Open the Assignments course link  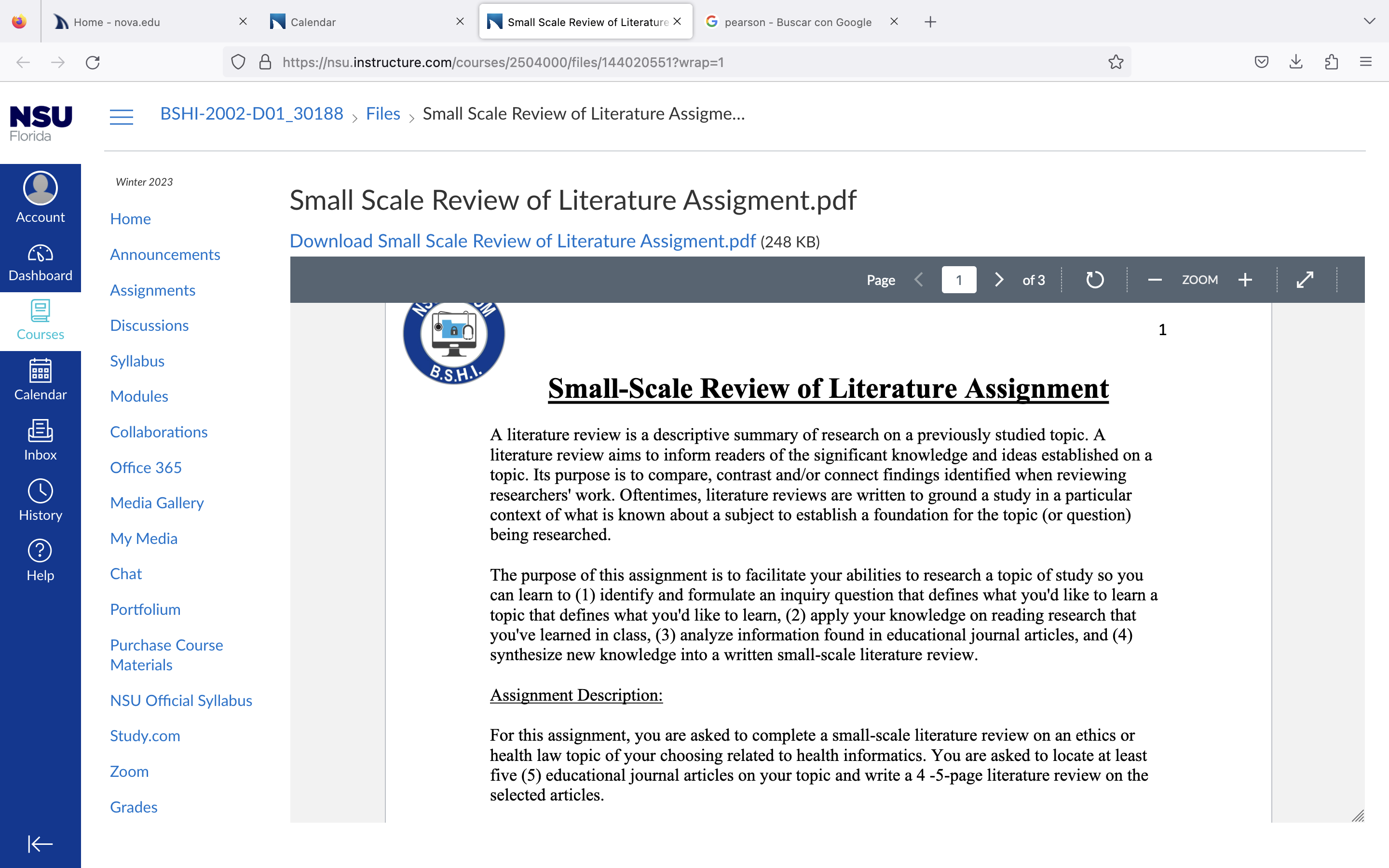point(153,290)
